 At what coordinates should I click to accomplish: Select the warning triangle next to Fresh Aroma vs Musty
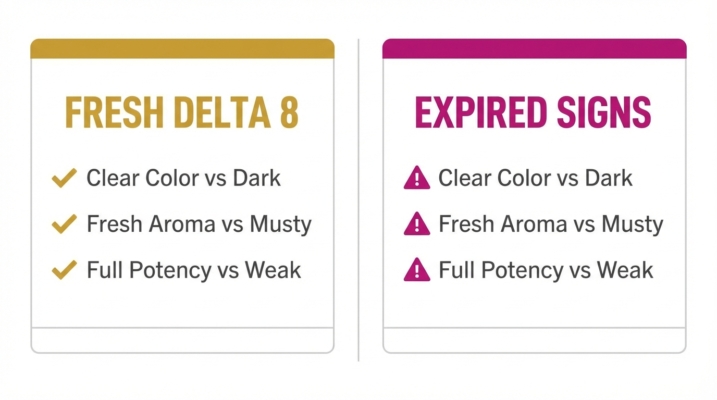(416, 224)
